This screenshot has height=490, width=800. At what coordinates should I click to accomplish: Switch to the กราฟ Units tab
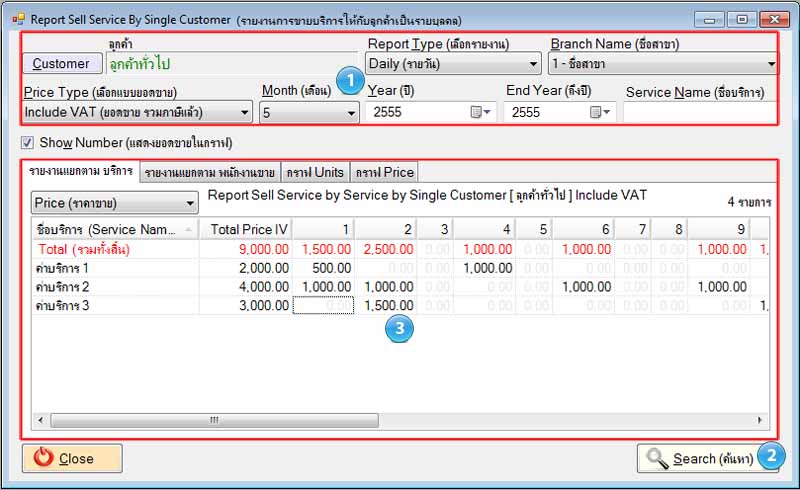(x=314, y=172)
